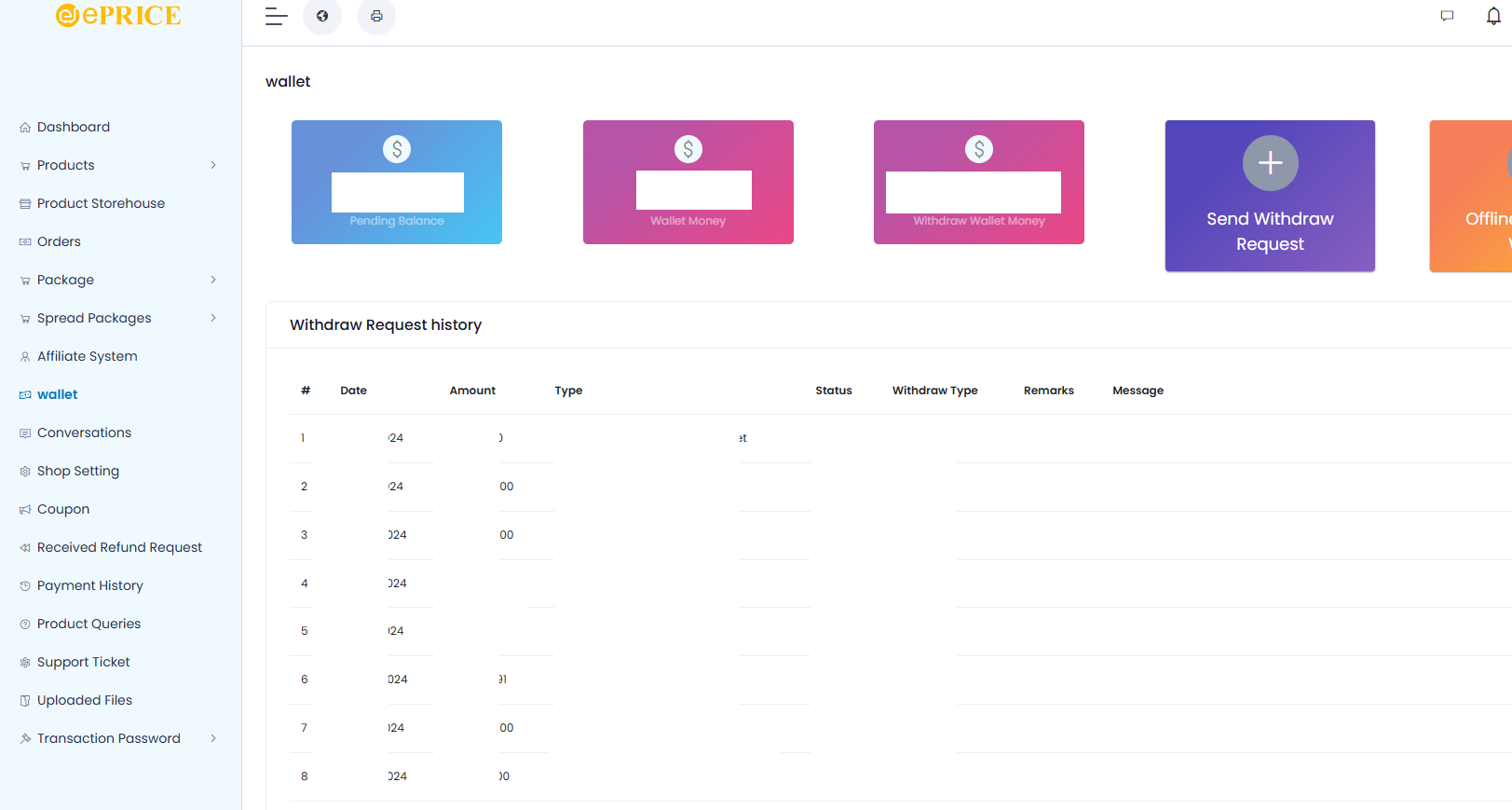
Task: Click the Uploaded Files icon
Action: tap(25, 701)
